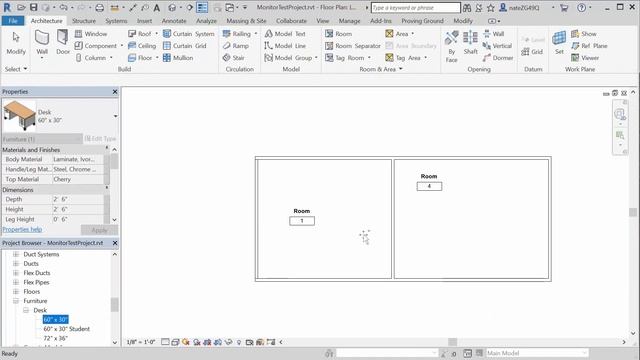Select the Roof tool
640x360 pixels.
(140, 33)
